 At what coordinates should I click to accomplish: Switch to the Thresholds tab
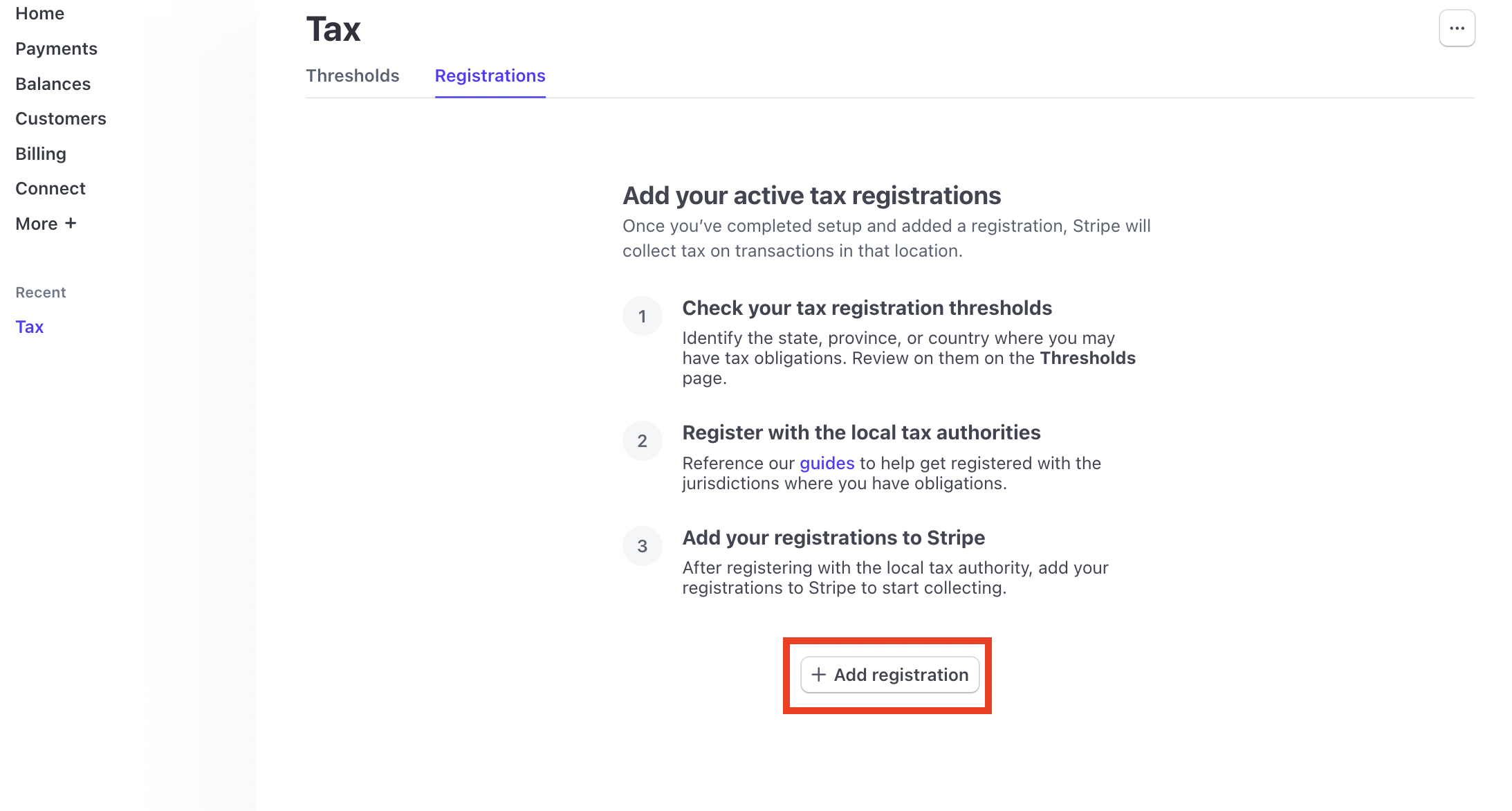pos(353,75)
